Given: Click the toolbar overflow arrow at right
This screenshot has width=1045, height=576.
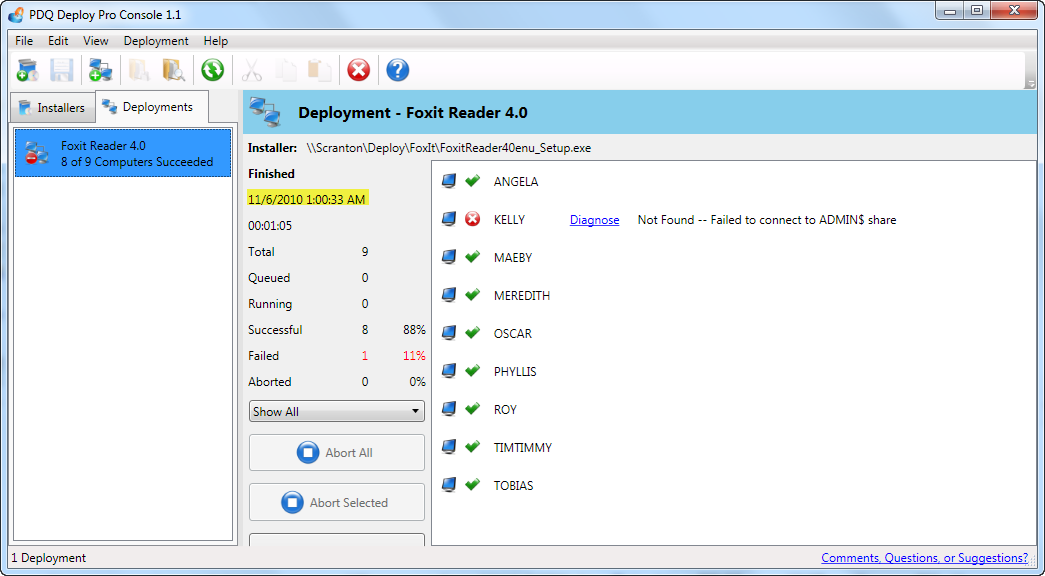Looking at the screenshot, I should point(1030,85).
